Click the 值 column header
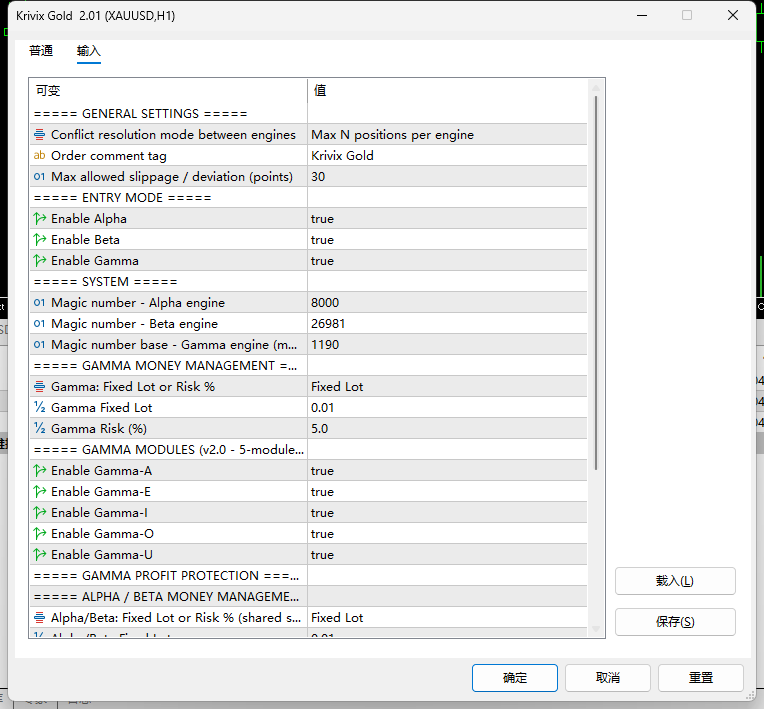 click(x=447, y=91)
